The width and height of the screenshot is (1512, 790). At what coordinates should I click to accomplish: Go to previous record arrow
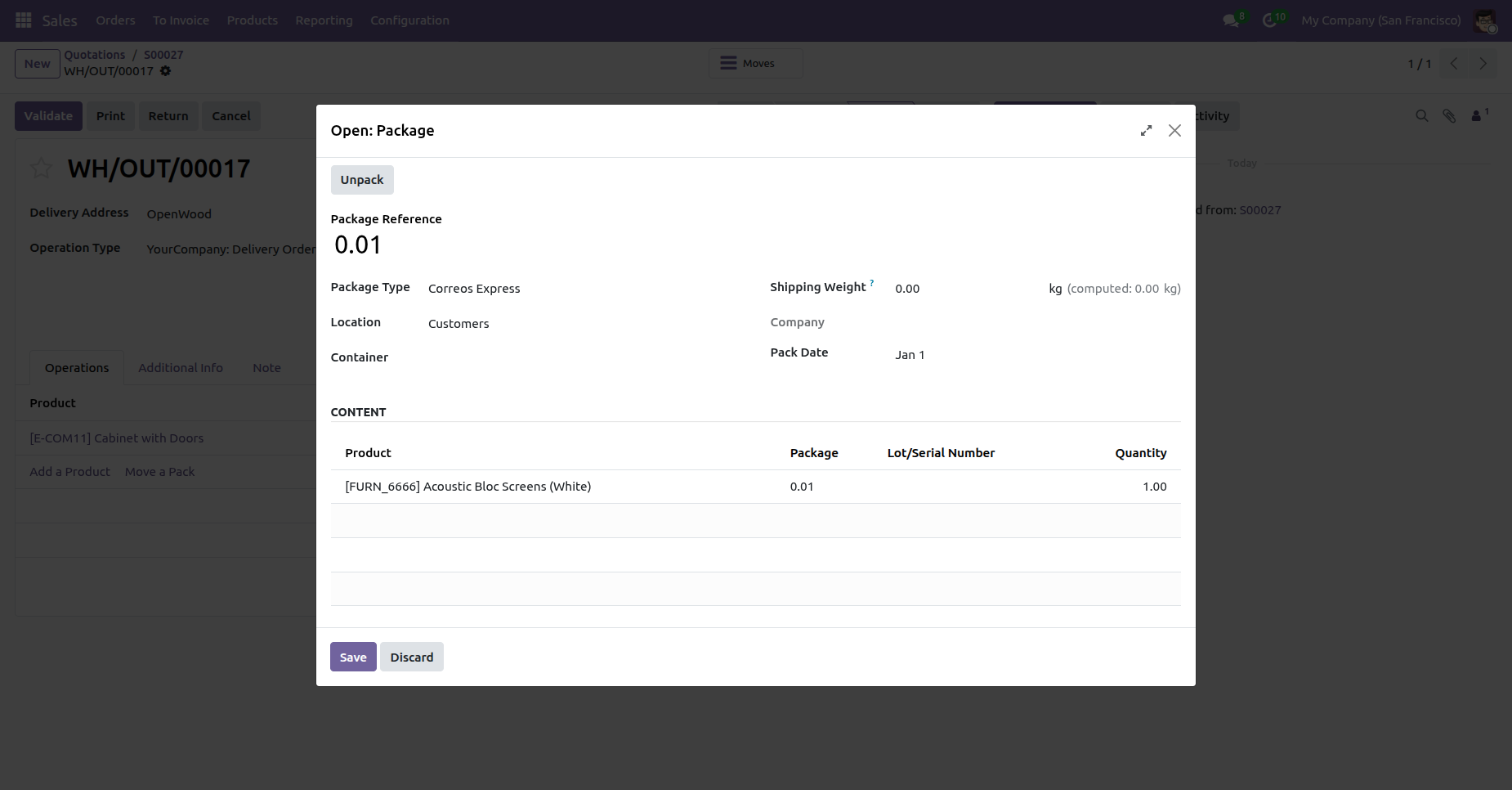pyautogui.click(x=1454, y=64)
